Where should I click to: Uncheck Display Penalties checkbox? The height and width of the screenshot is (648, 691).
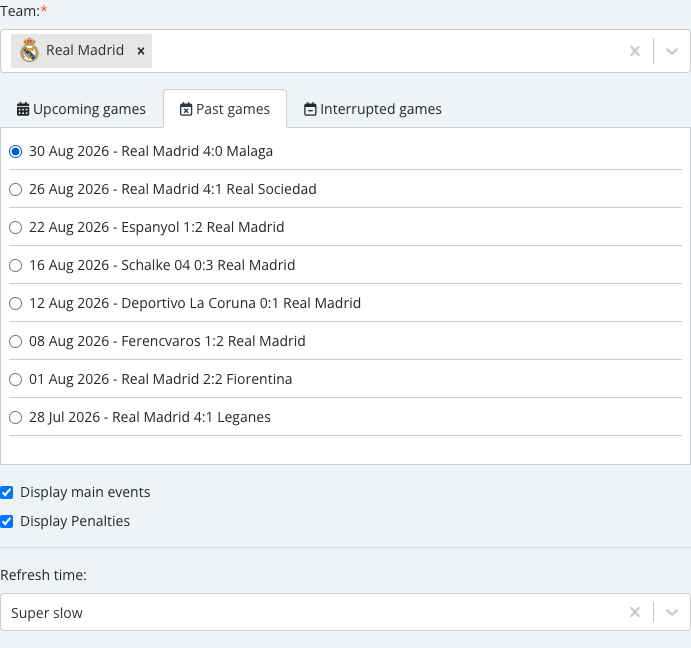click(x=7, y=521)
